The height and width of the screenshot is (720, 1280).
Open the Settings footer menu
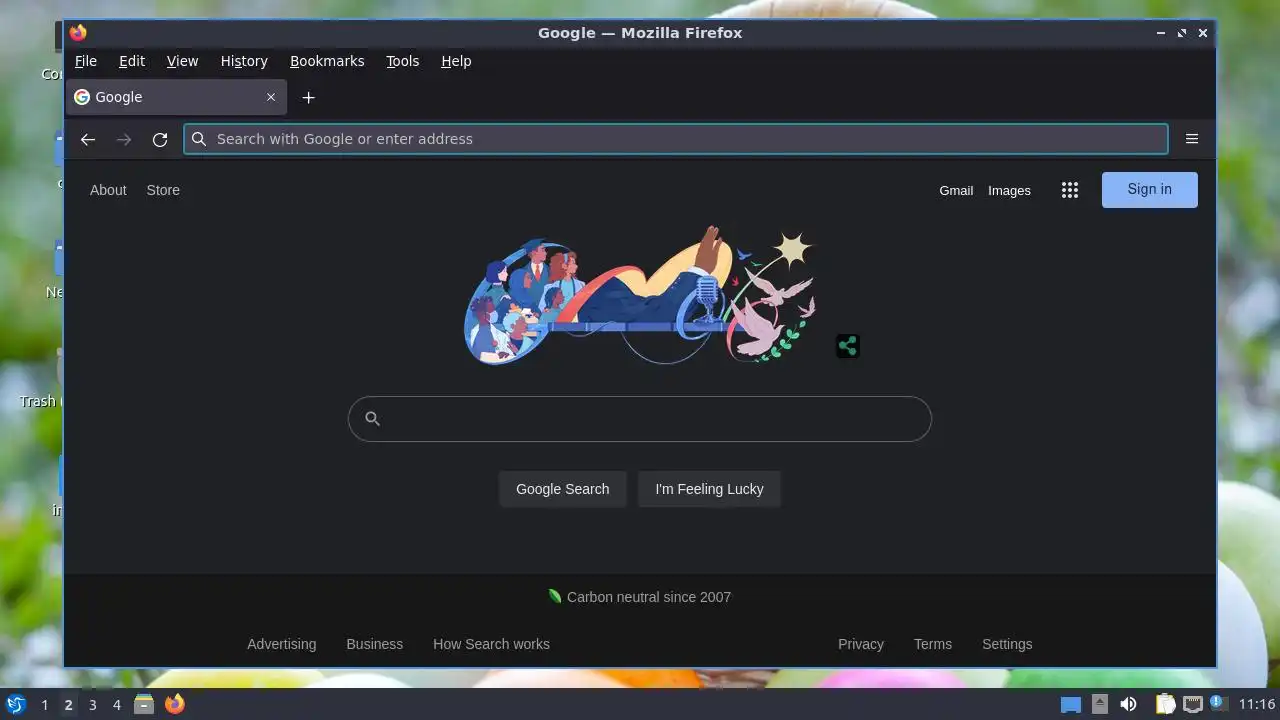click(x=1007, y=644)
